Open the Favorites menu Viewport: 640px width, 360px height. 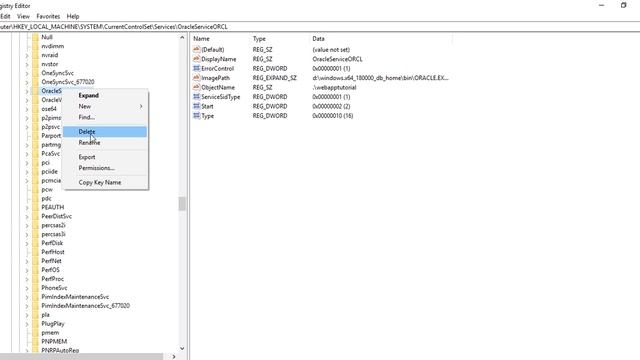point(48,16)
